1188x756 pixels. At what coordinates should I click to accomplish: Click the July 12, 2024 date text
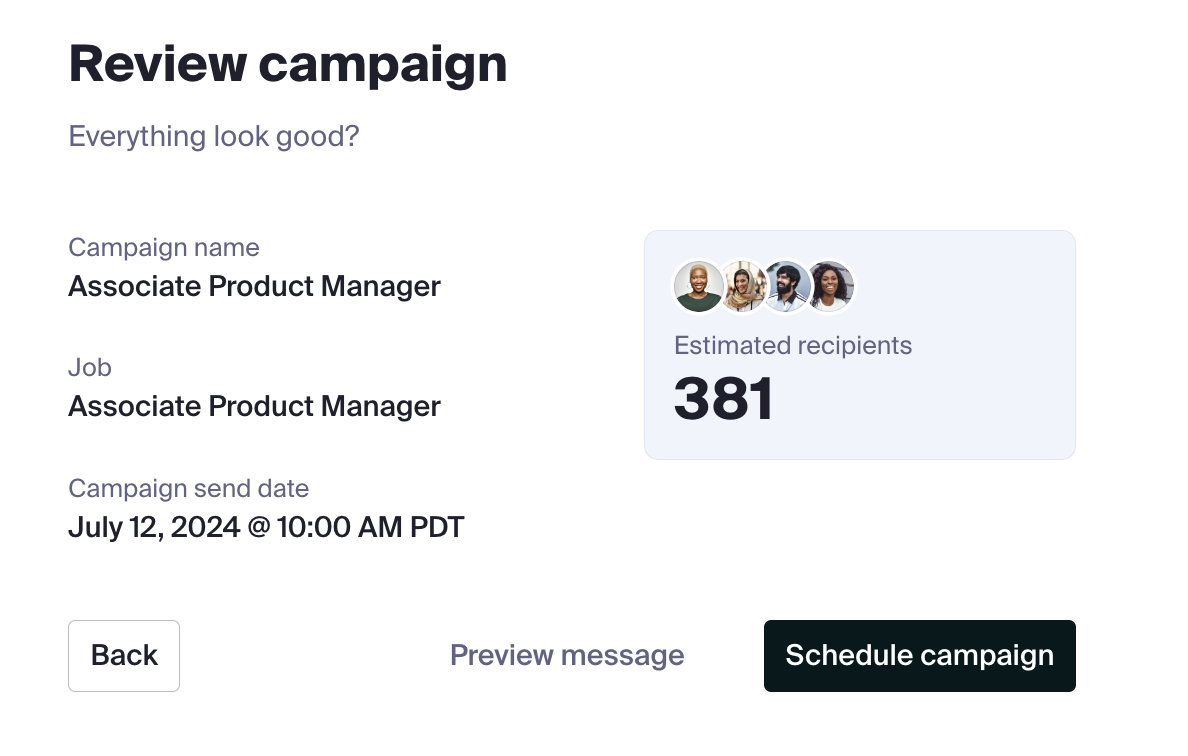pos(154,527)
